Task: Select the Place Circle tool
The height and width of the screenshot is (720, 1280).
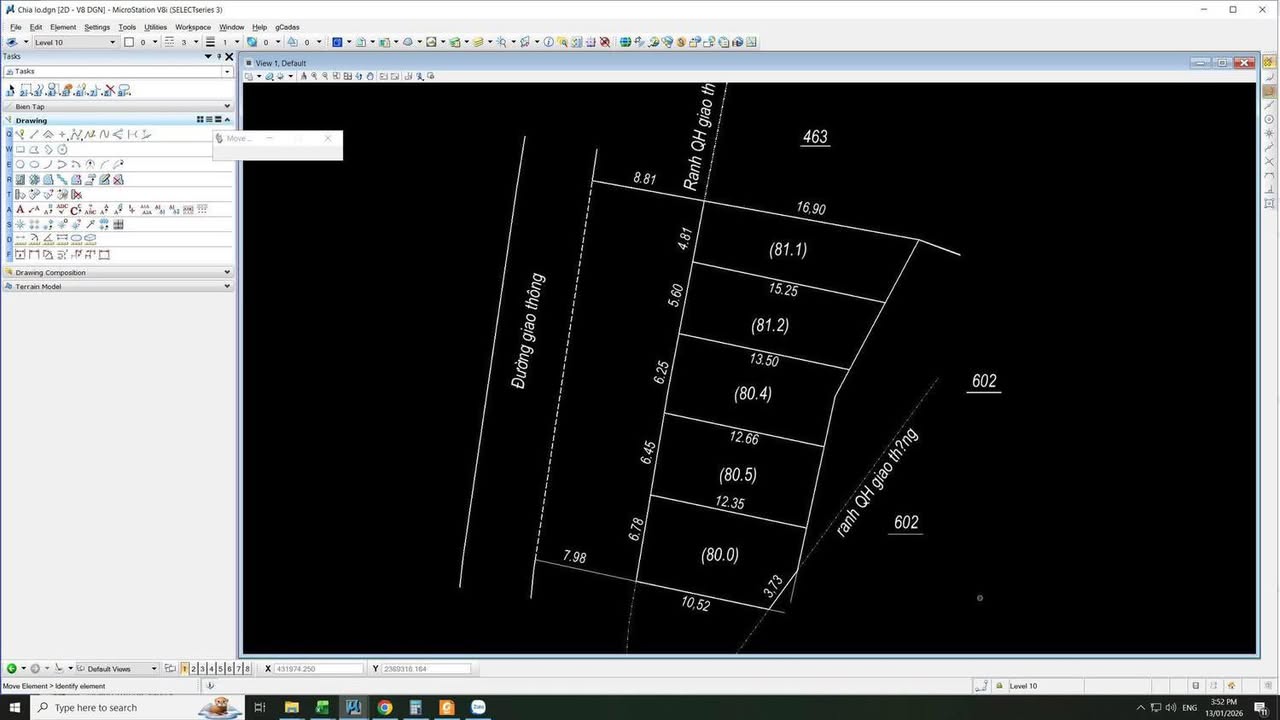Action: (x=21, y=164)
